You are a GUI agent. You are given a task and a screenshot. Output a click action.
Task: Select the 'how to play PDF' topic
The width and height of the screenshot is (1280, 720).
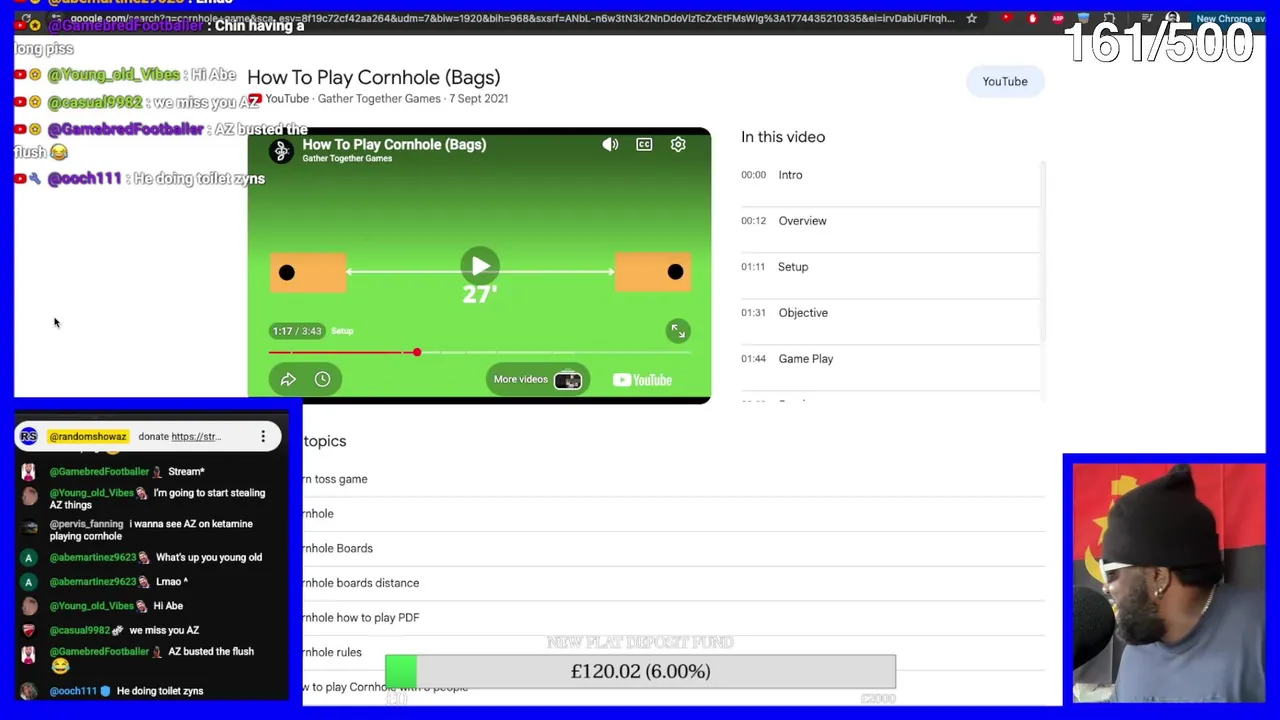pos(672,618)
